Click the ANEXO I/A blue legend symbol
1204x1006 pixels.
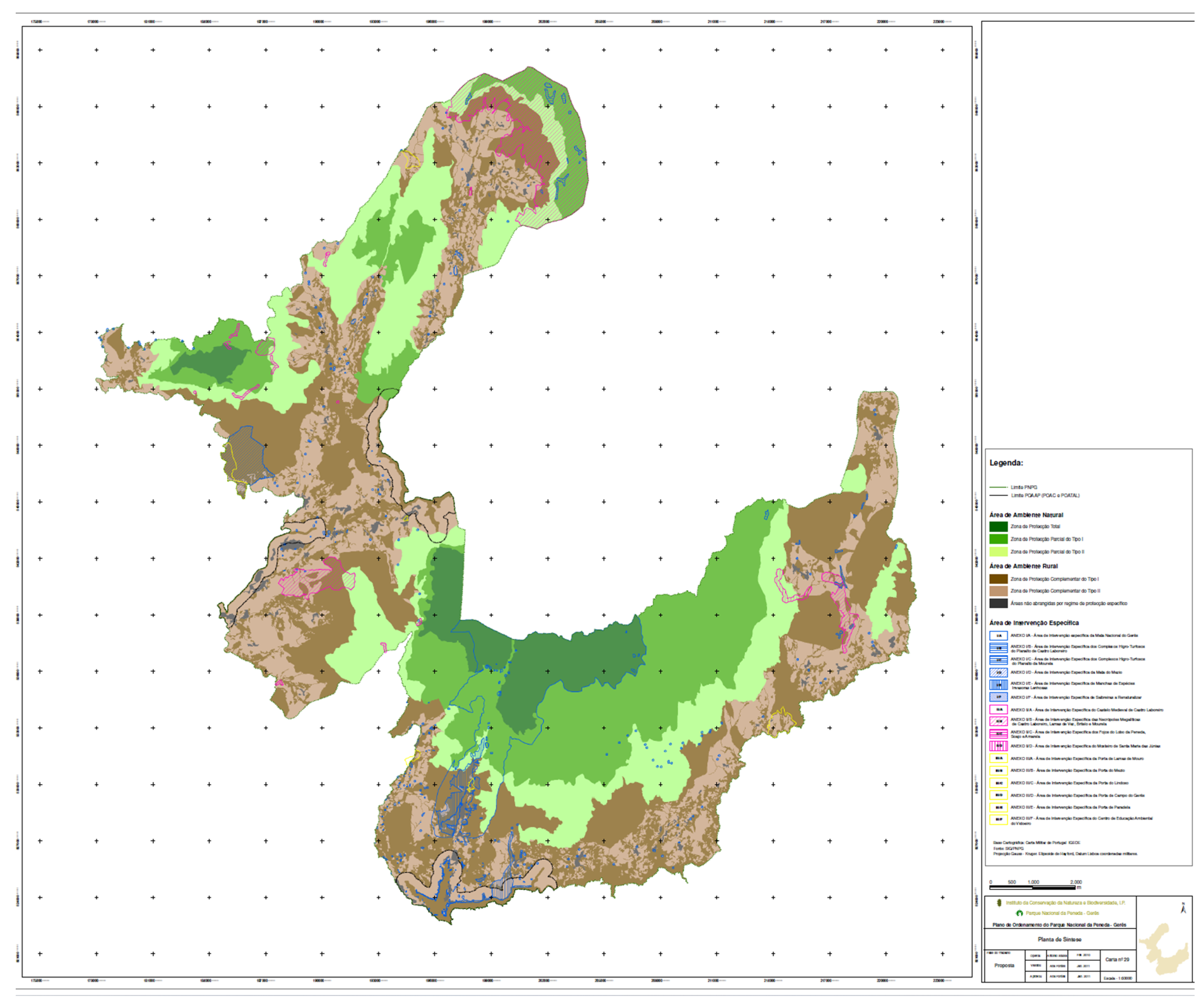998,636
